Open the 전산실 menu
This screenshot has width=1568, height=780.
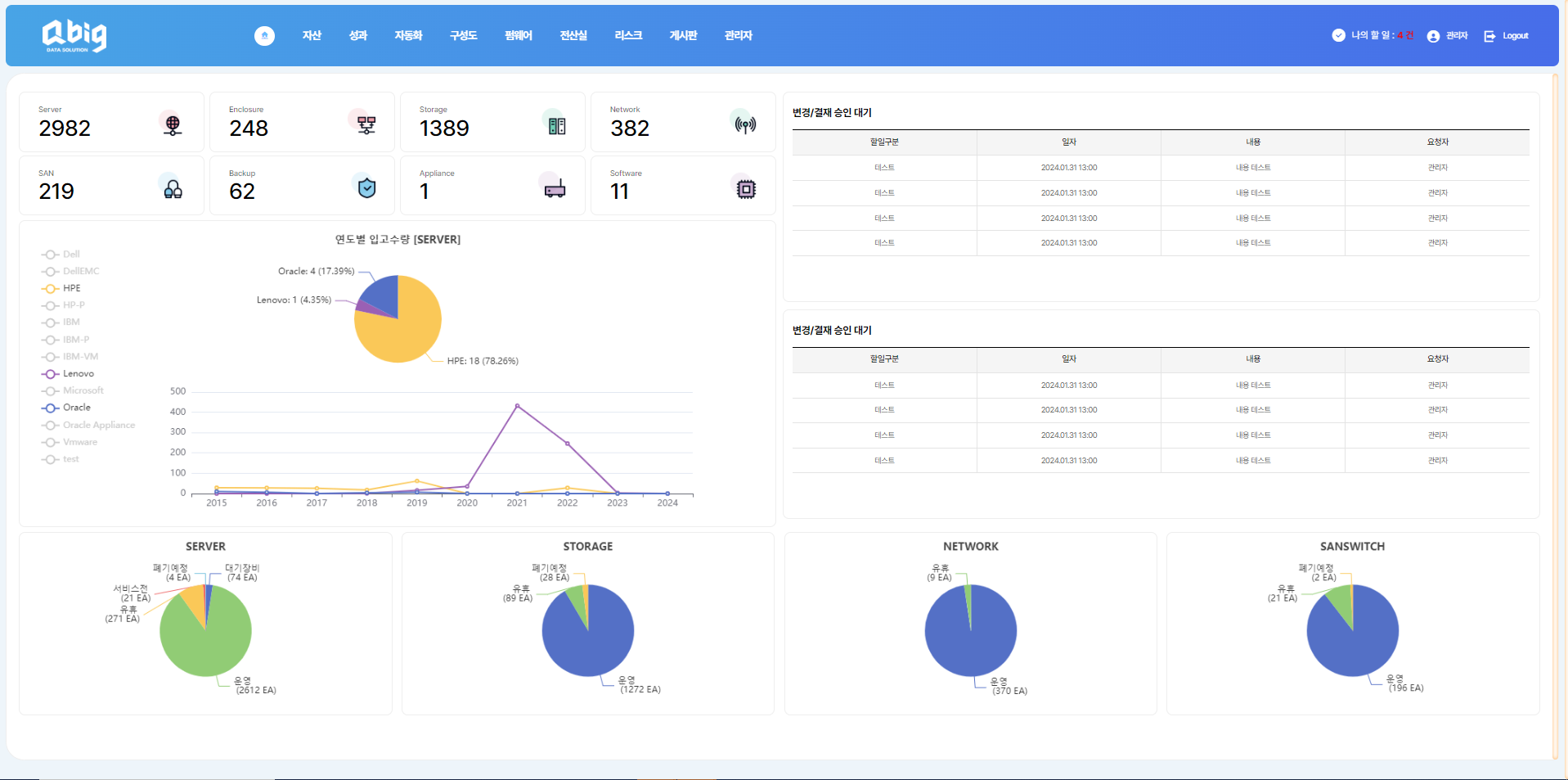pyautogui.click(x=573, y=35)
